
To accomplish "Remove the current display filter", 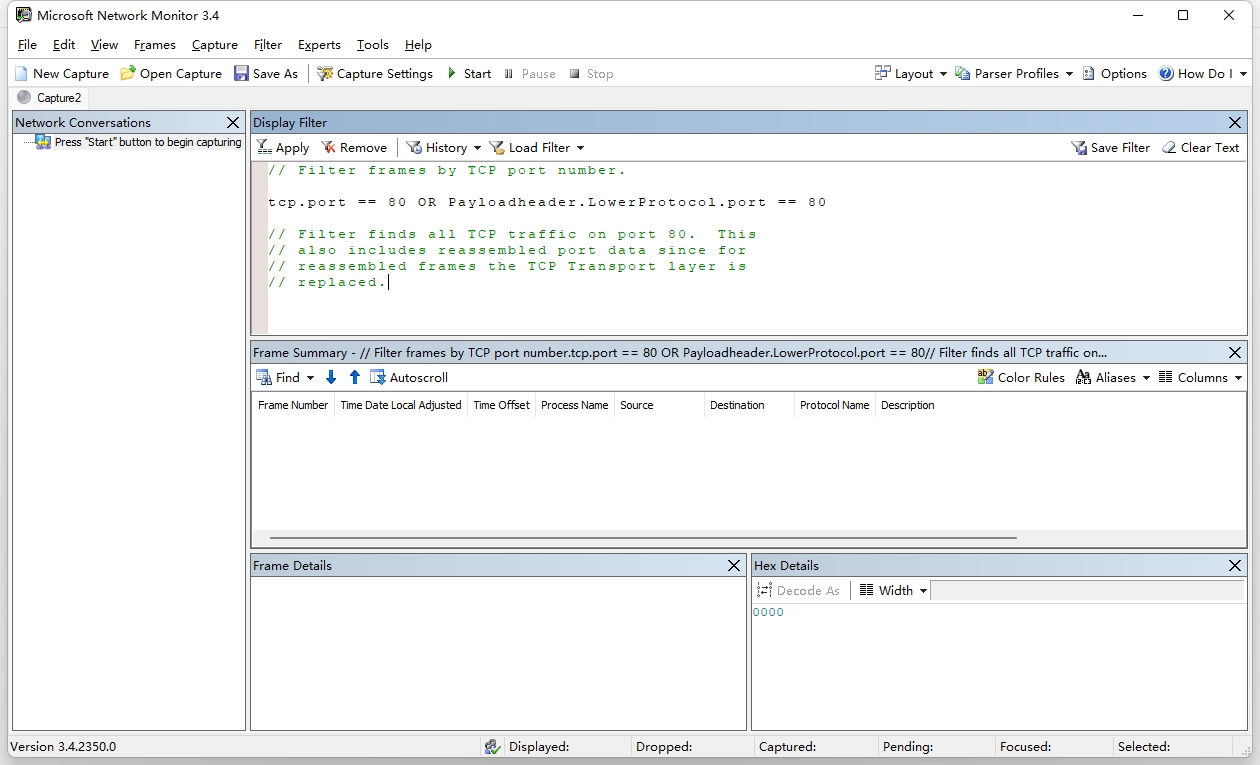I will [354, 147].
